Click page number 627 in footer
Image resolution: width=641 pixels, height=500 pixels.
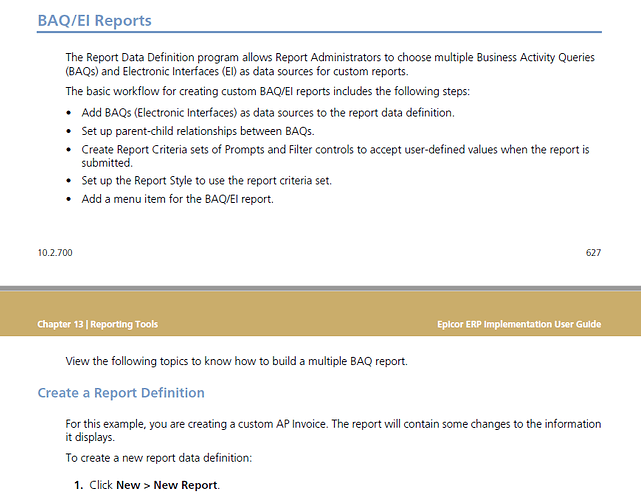coord(593,253)
